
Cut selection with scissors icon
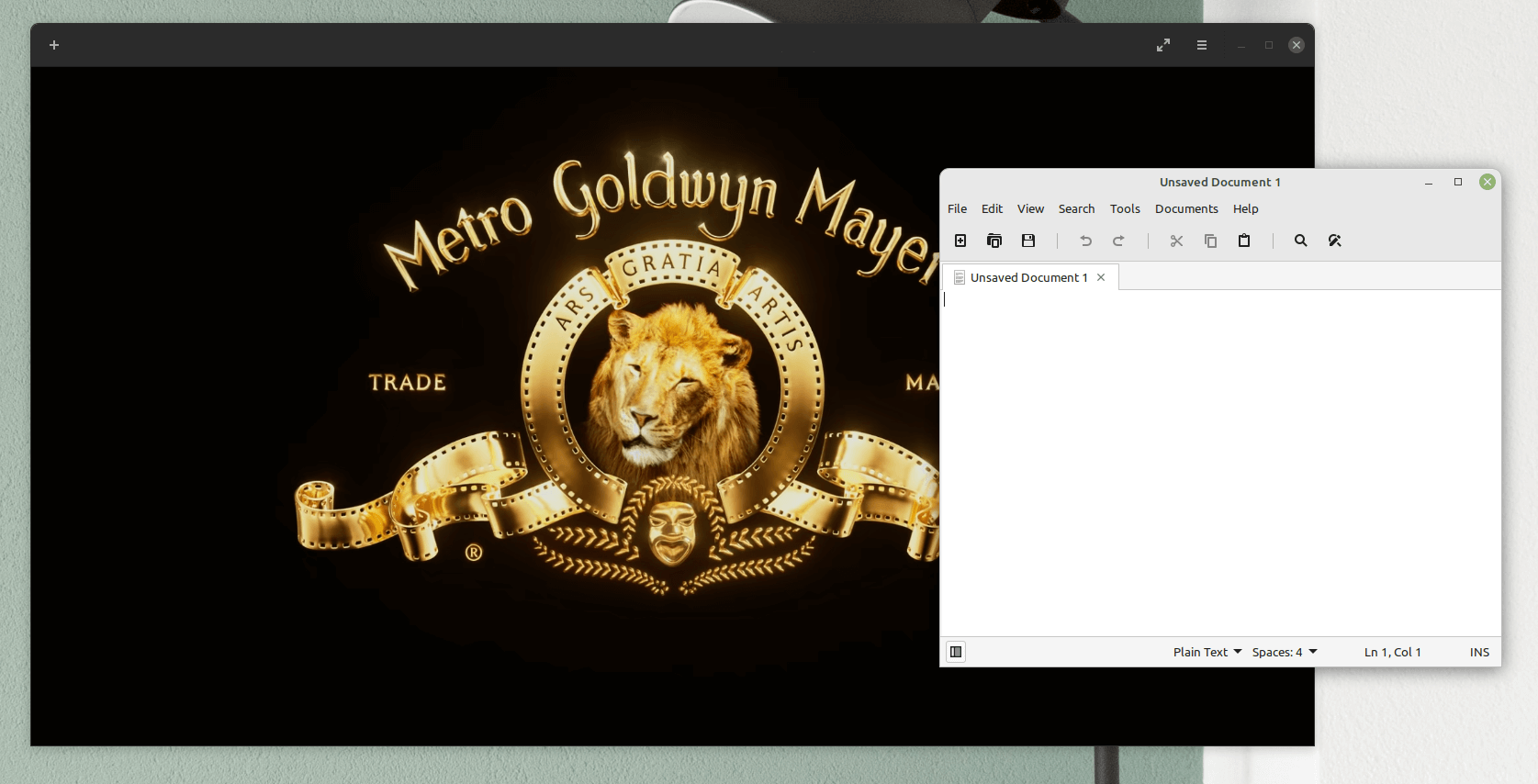click(1176, 241)
